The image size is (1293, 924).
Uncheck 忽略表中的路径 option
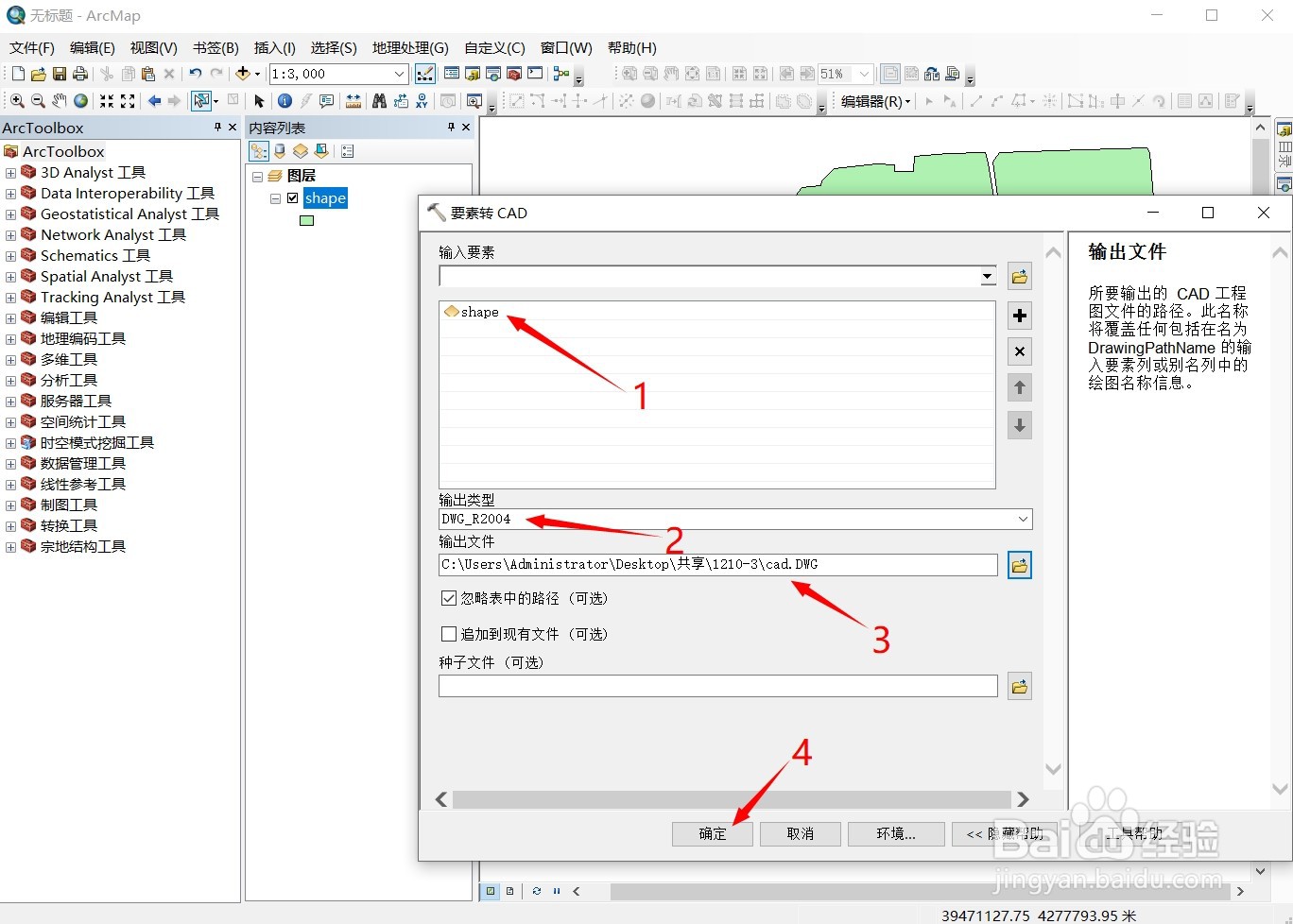(x=448, y=597)
